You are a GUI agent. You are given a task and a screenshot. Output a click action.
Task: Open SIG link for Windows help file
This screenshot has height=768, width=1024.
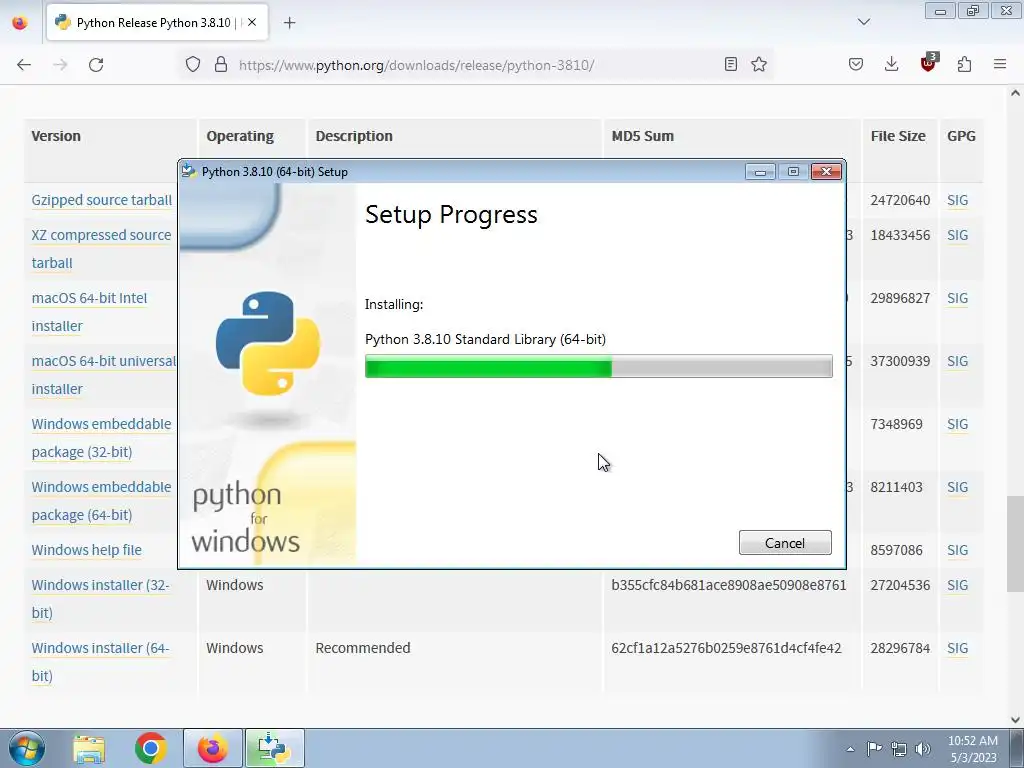pyautogui.click(x=957, y=550)
